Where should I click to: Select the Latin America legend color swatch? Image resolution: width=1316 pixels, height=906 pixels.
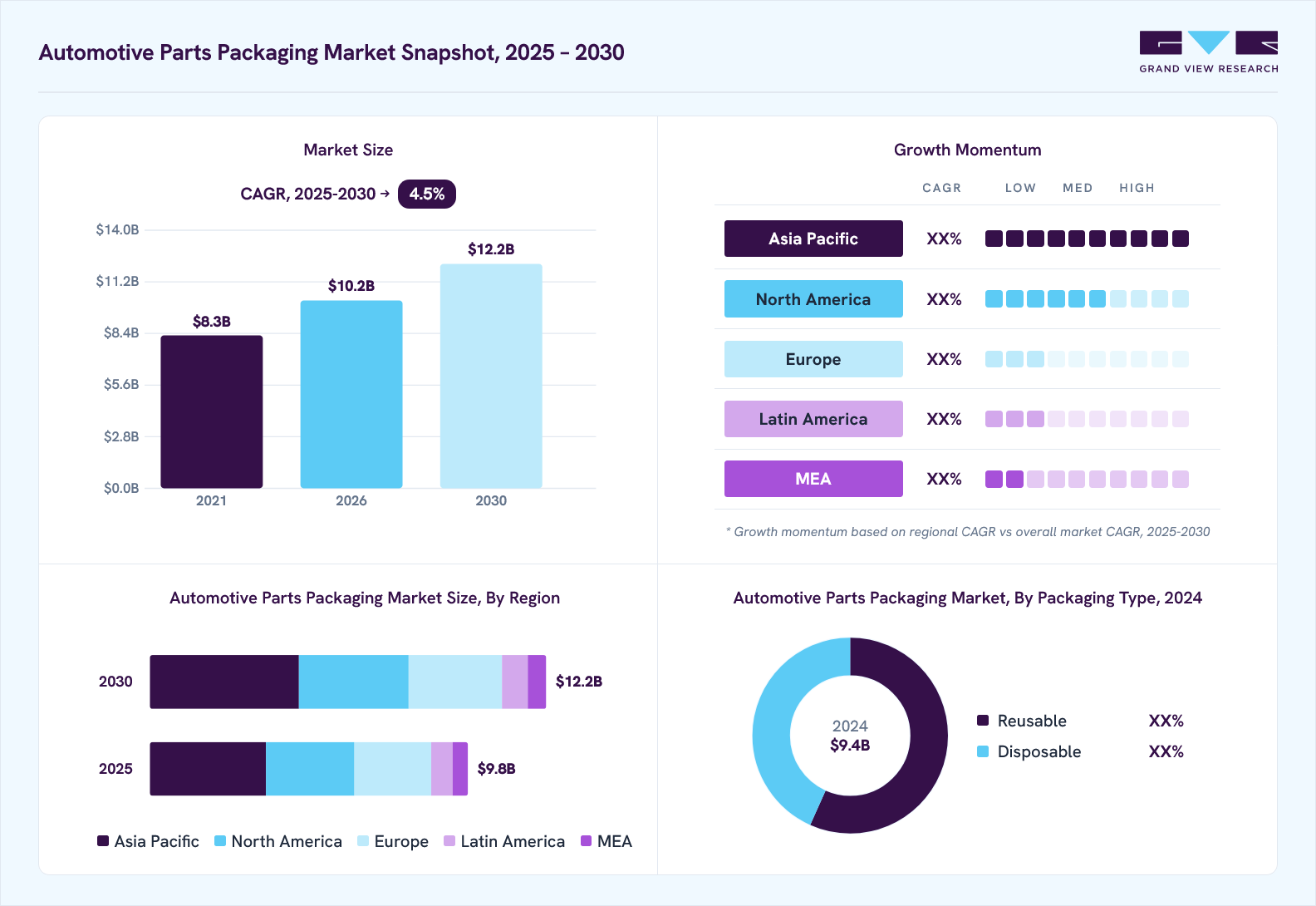[449, 841]
